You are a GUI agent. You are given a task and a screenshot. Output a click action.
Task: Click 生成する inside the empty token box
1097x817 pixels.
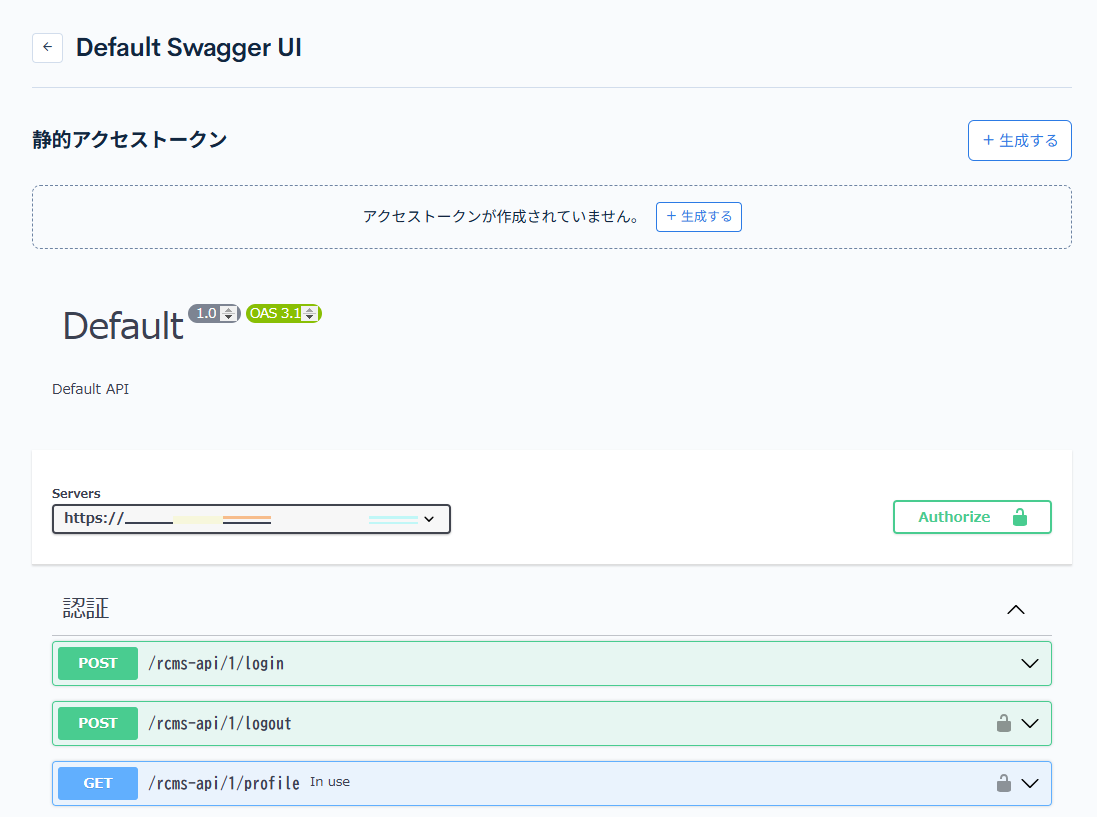pyautogui.click(x=698, y=216)
